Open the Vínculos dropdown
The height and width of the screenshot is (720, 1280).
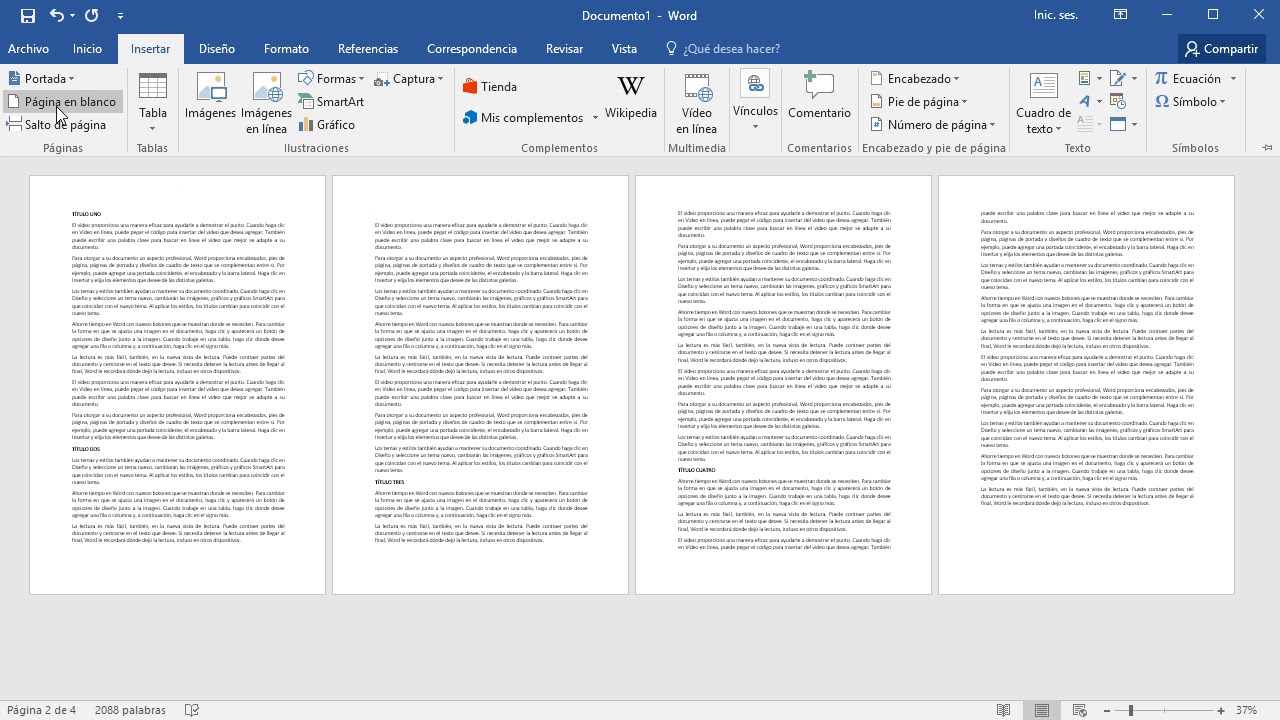pyautogui.click(x=755, y=102)
